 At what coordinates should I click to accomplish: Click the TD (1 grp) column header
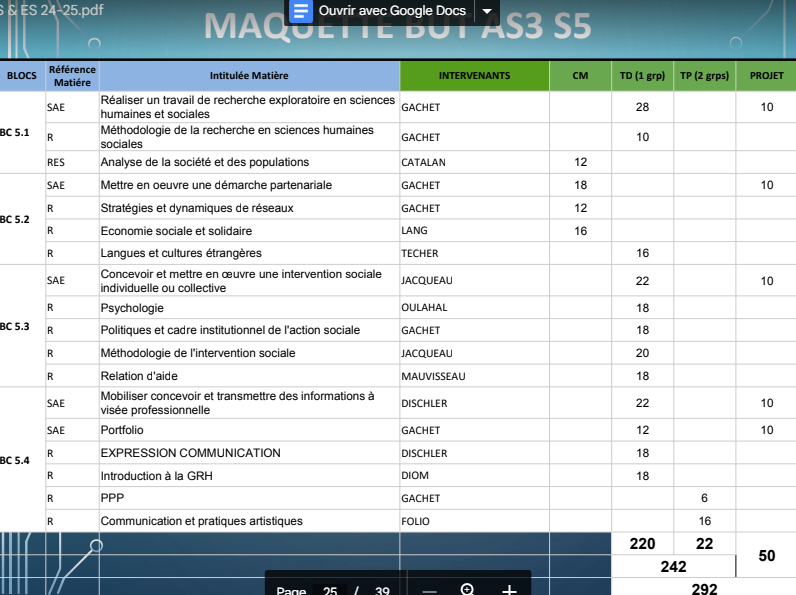click(642, 76)
